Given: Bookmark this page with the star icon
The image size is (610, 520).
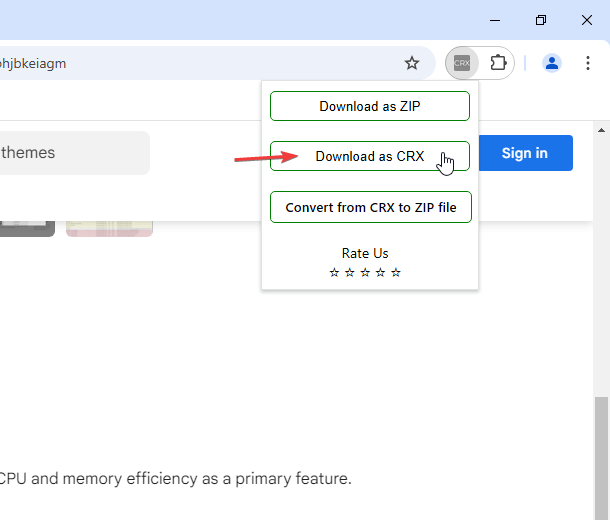Looking at the screenshot, I should [x=412, y=63].
